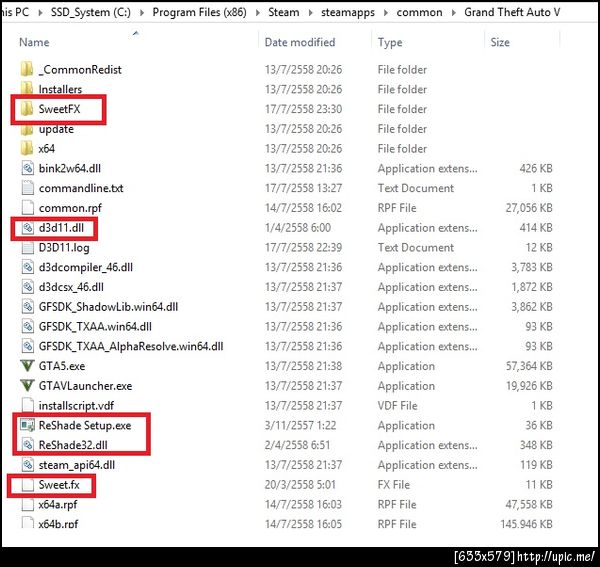Viewport: 600px width, 567px height.
Task: Sort files by Name column header
Action: pyautogui.click(x=34, y=42)
